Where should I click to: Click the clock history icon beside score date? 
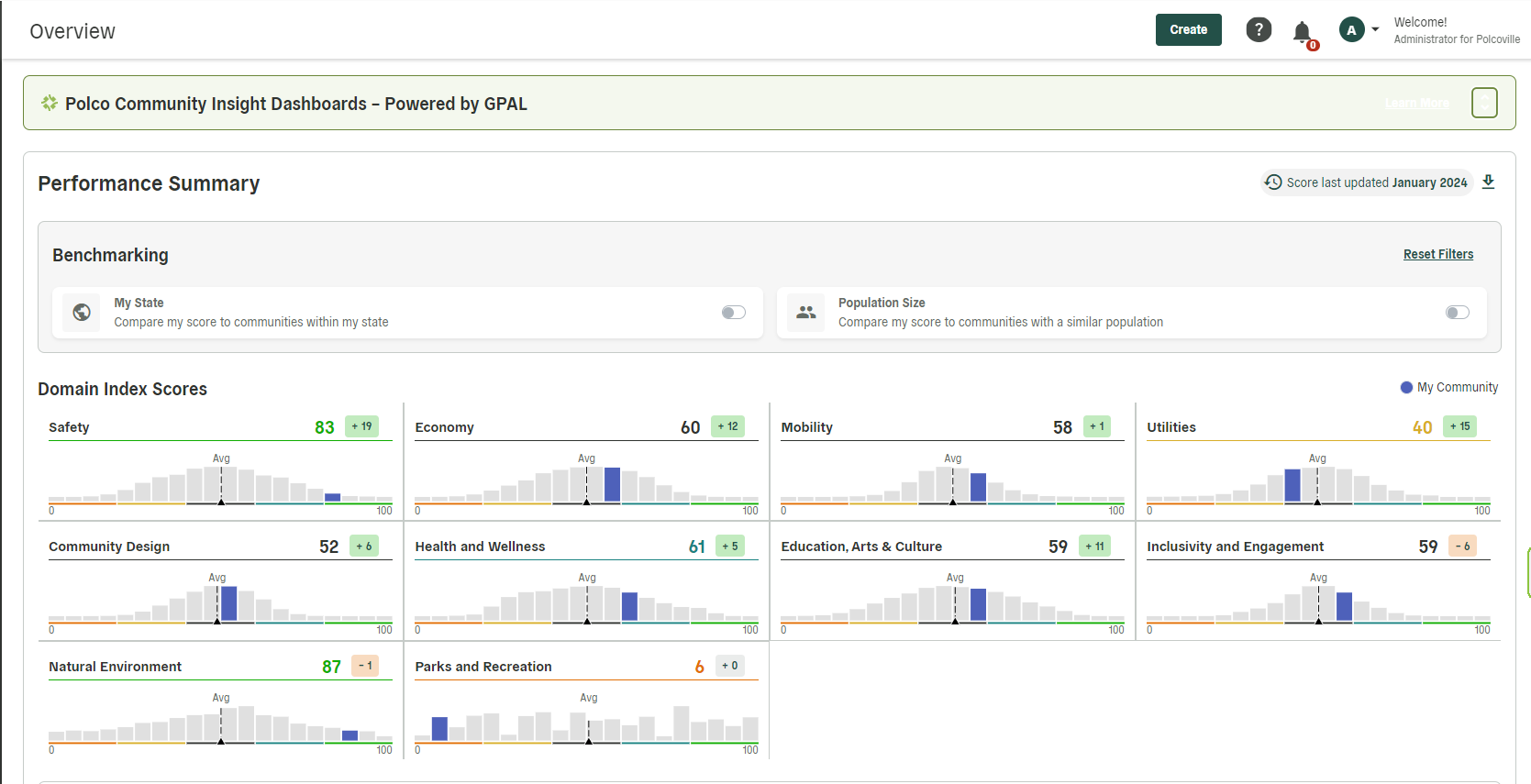1273,182
